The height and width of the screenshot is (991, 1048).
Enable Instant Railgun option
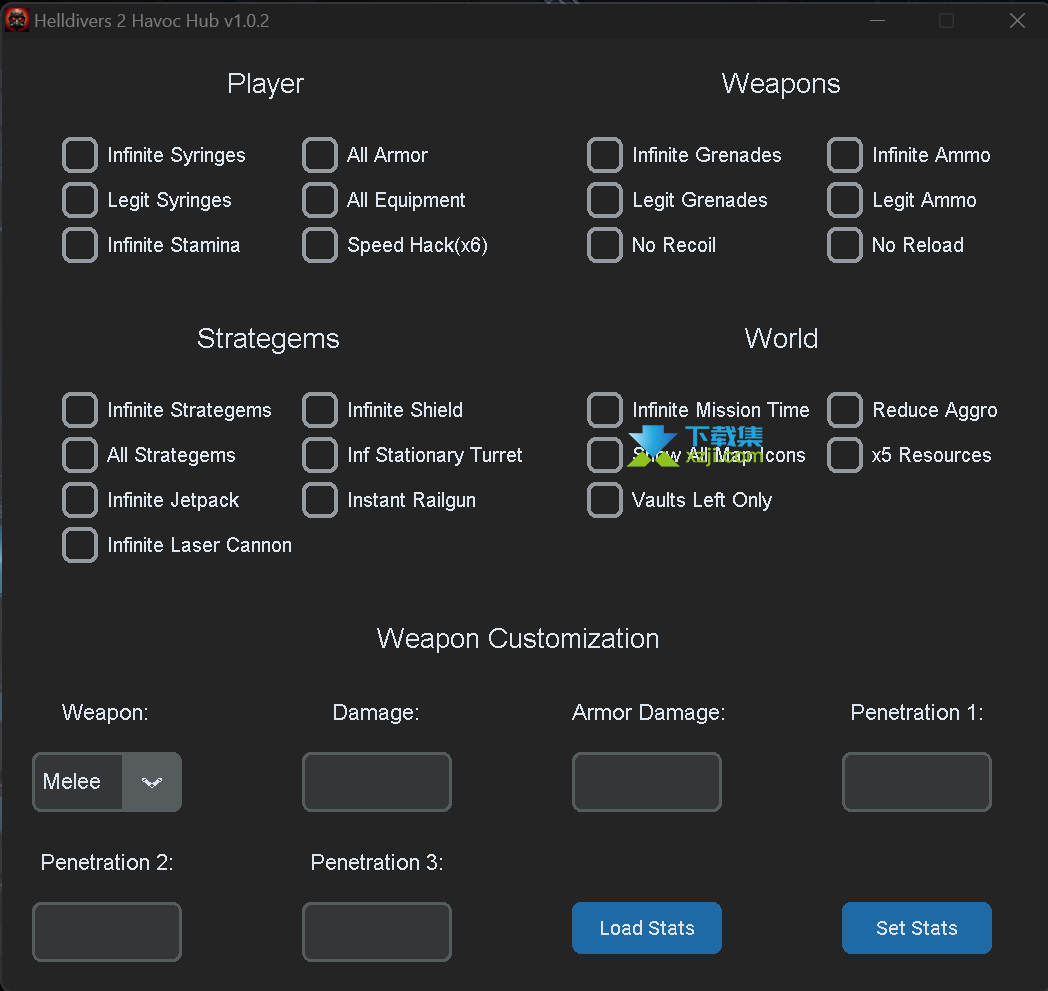pyautogui.click(x=319, y=500)
